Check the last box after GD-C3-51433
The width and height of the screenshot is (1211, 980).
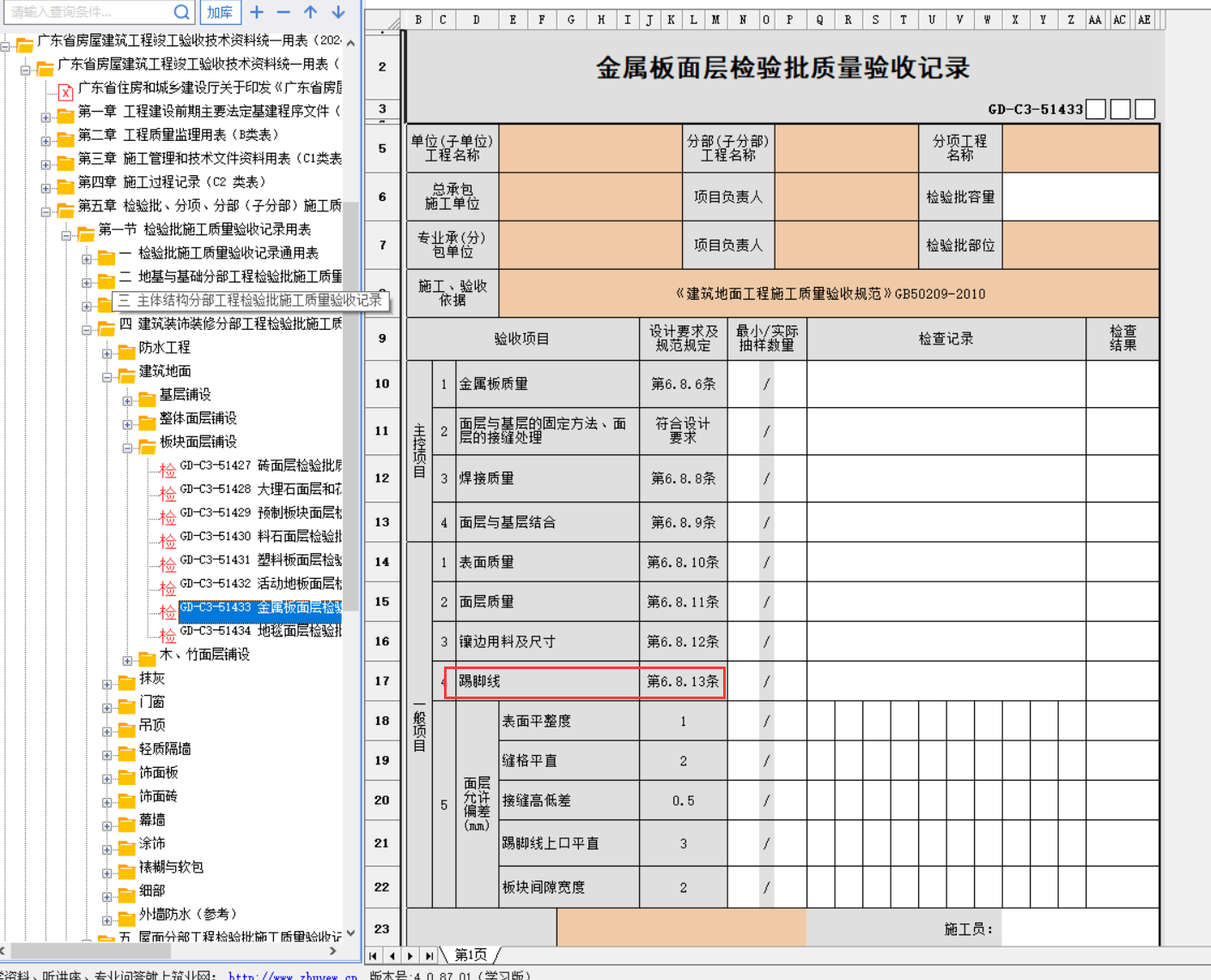(x=1145, y=109)
